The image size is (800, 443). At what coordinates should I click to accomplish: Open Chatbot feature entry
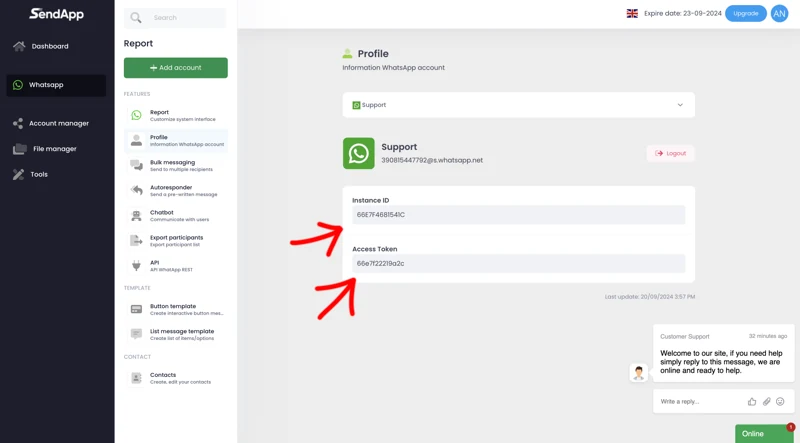coord(176,215)
